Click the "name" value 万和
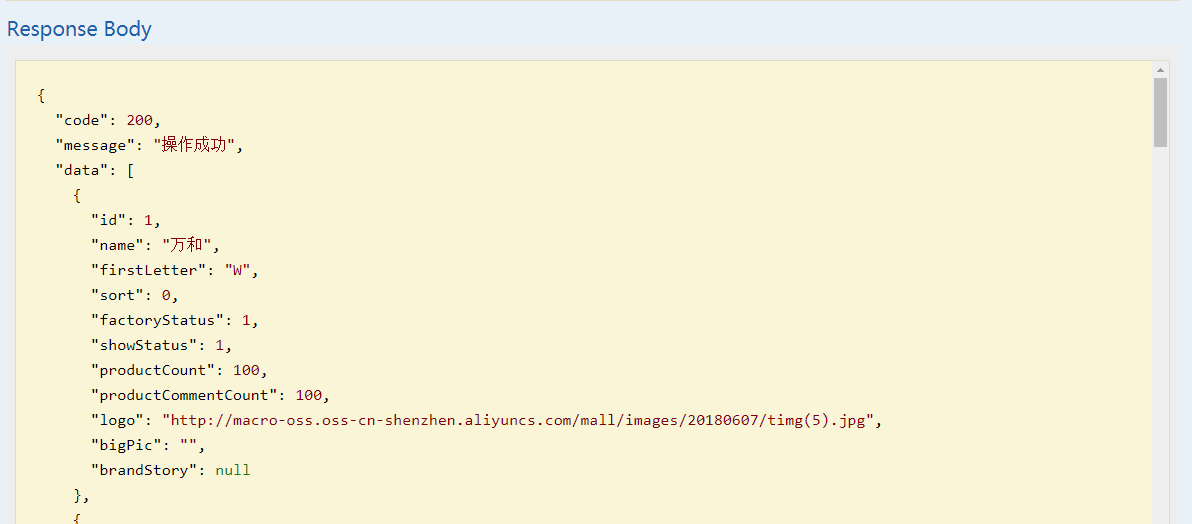Image resolution: width=1192 pixels, height=524 pixels. pyautogui.click(x=189, y=245)
